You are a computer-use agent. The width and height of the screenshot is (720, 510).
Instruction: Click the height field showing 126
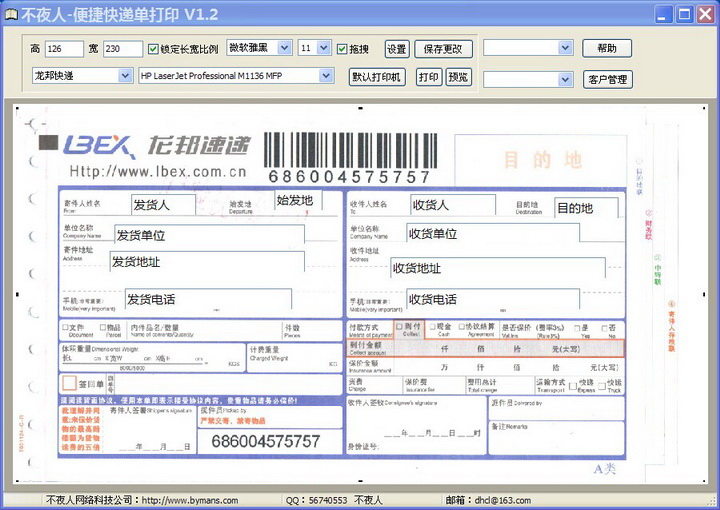[64, 49]
